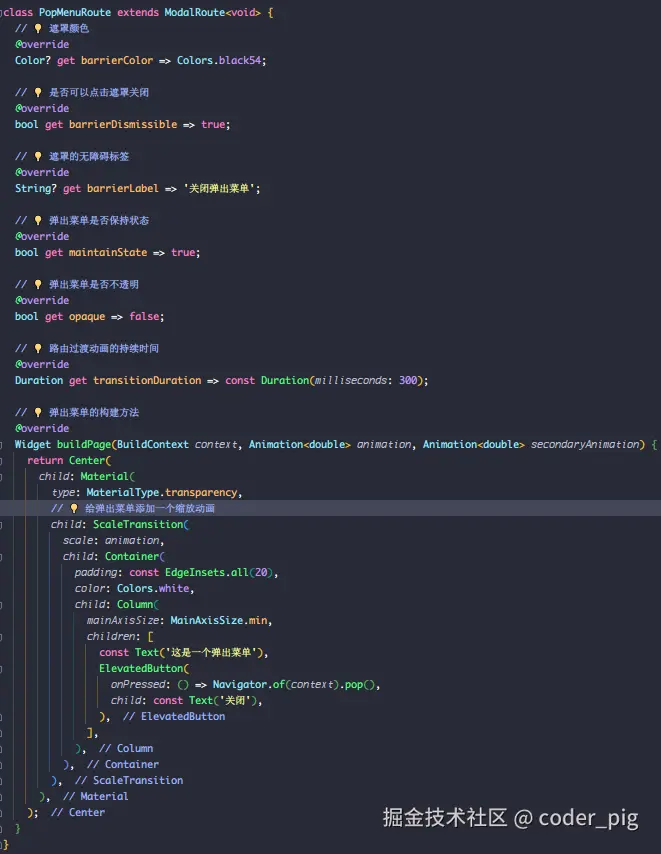Click the closing comment // Column

(126, 749)
